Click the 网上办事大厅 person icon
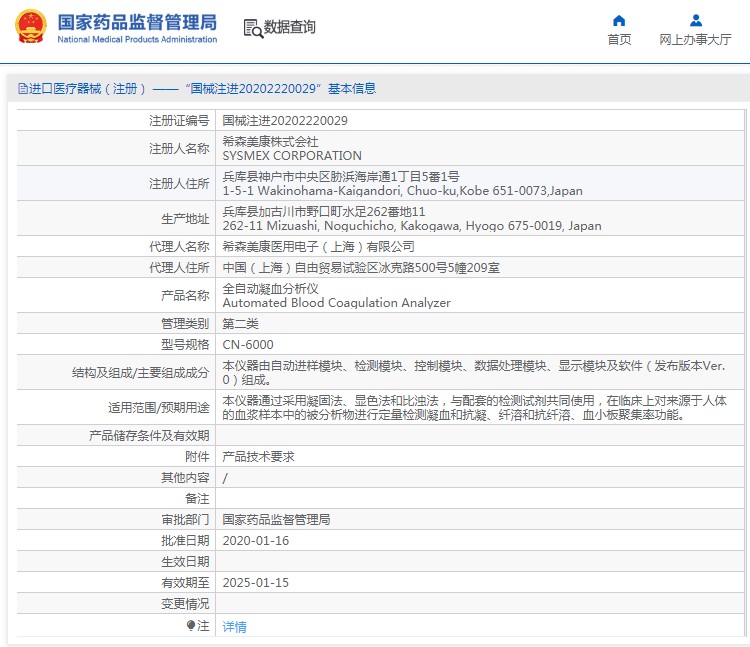This screenshot has width=750, height=647. [x=695, y=20]
